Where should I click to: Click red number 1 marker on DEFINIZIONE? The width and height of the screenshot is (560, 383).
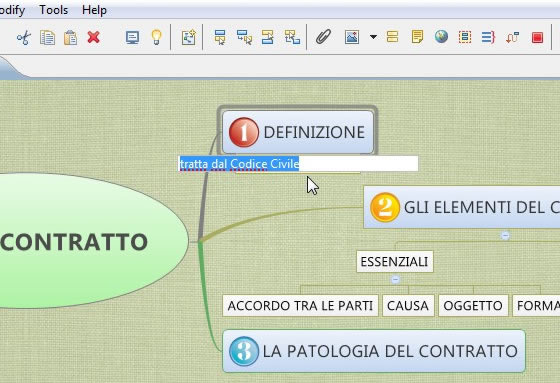244,132
